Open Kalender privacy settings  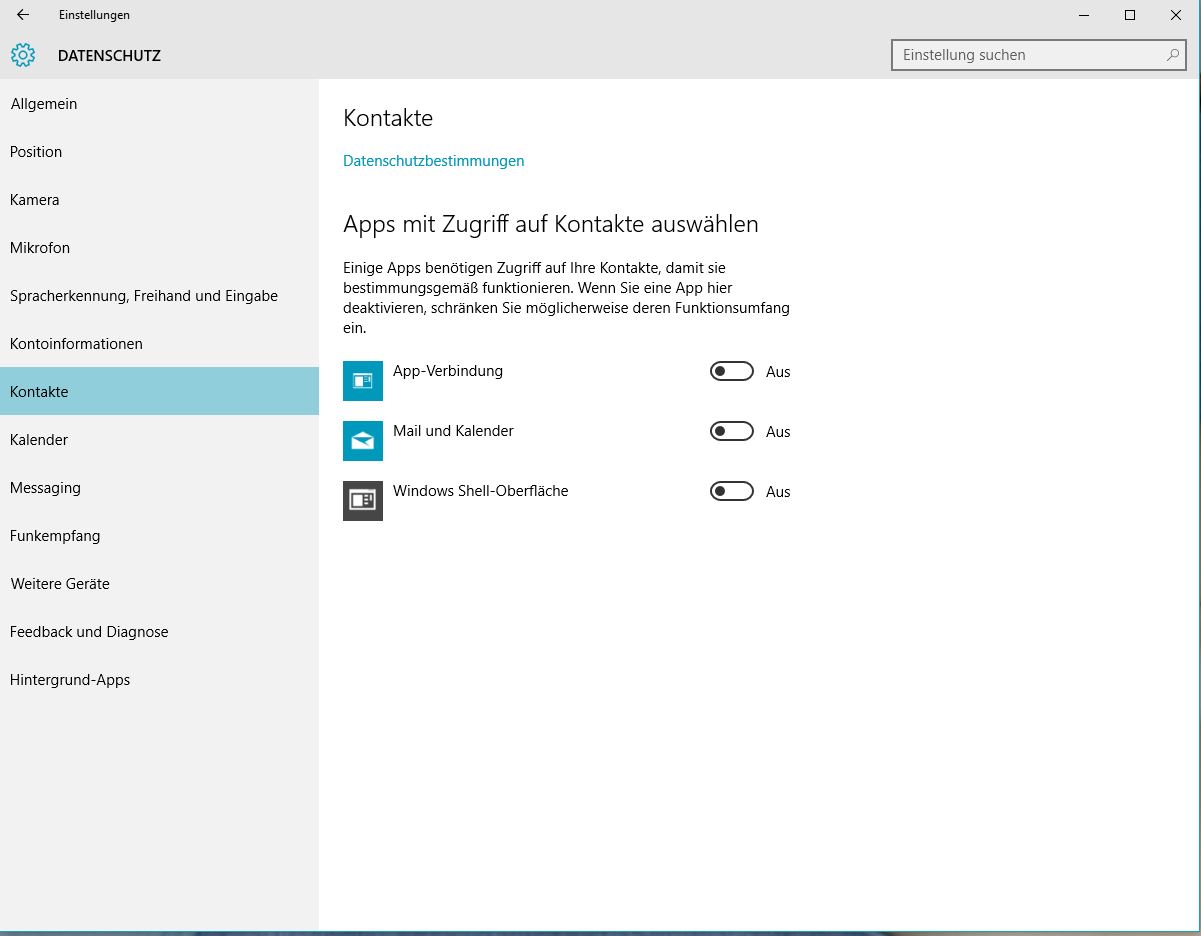click(159, 440)
